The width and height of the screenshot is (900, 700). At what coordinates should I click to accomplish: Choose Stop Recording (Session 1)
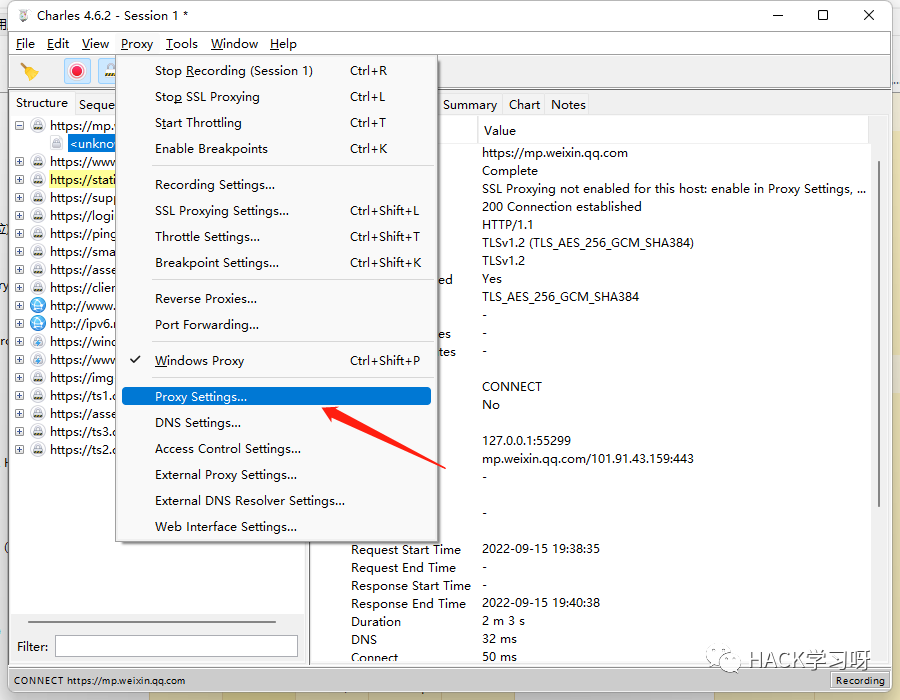(x=276, y=71)
